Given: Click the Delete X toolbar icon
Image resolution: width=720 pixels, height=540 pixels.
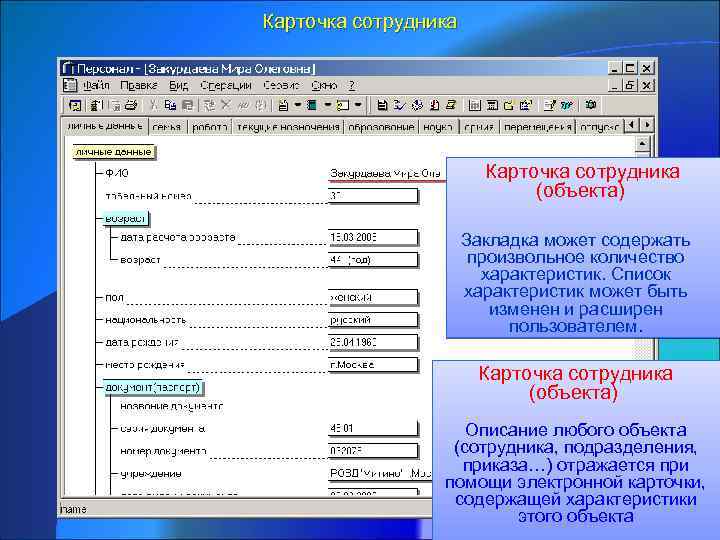Looking at the screenshot, I should [225, 106].
